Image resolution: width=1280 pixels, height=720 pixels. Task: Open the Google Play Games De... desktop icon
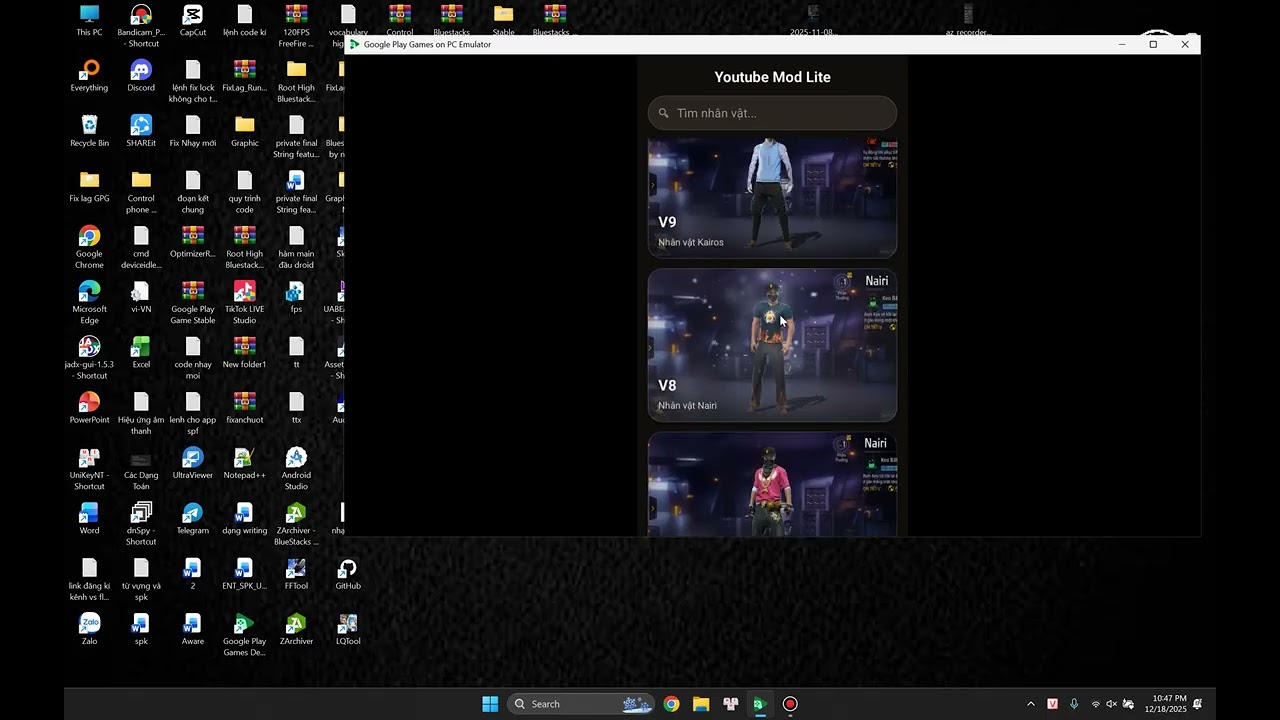point(244,635)
